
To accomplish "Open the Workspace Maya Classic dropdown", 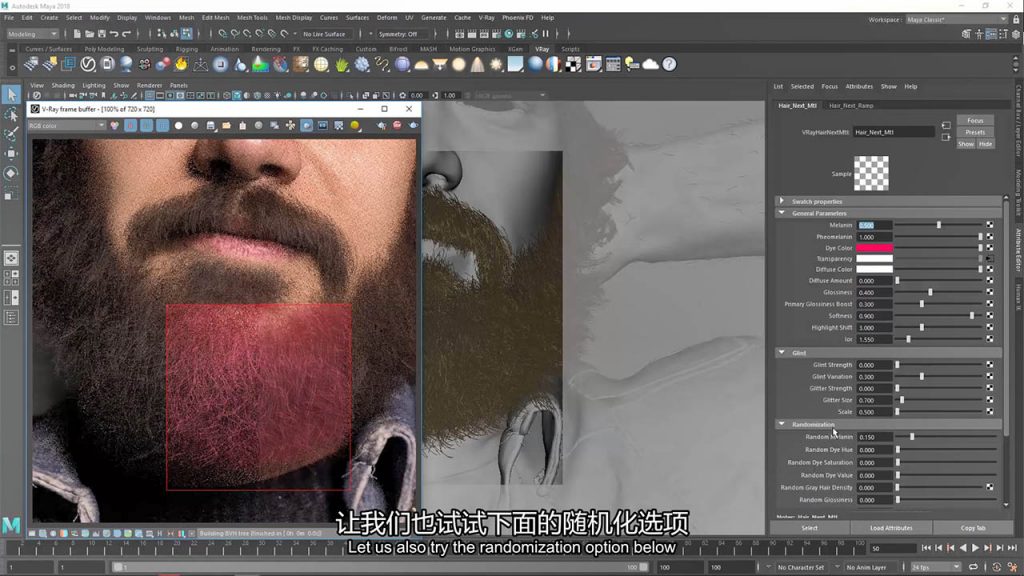I will coord(957,20).
